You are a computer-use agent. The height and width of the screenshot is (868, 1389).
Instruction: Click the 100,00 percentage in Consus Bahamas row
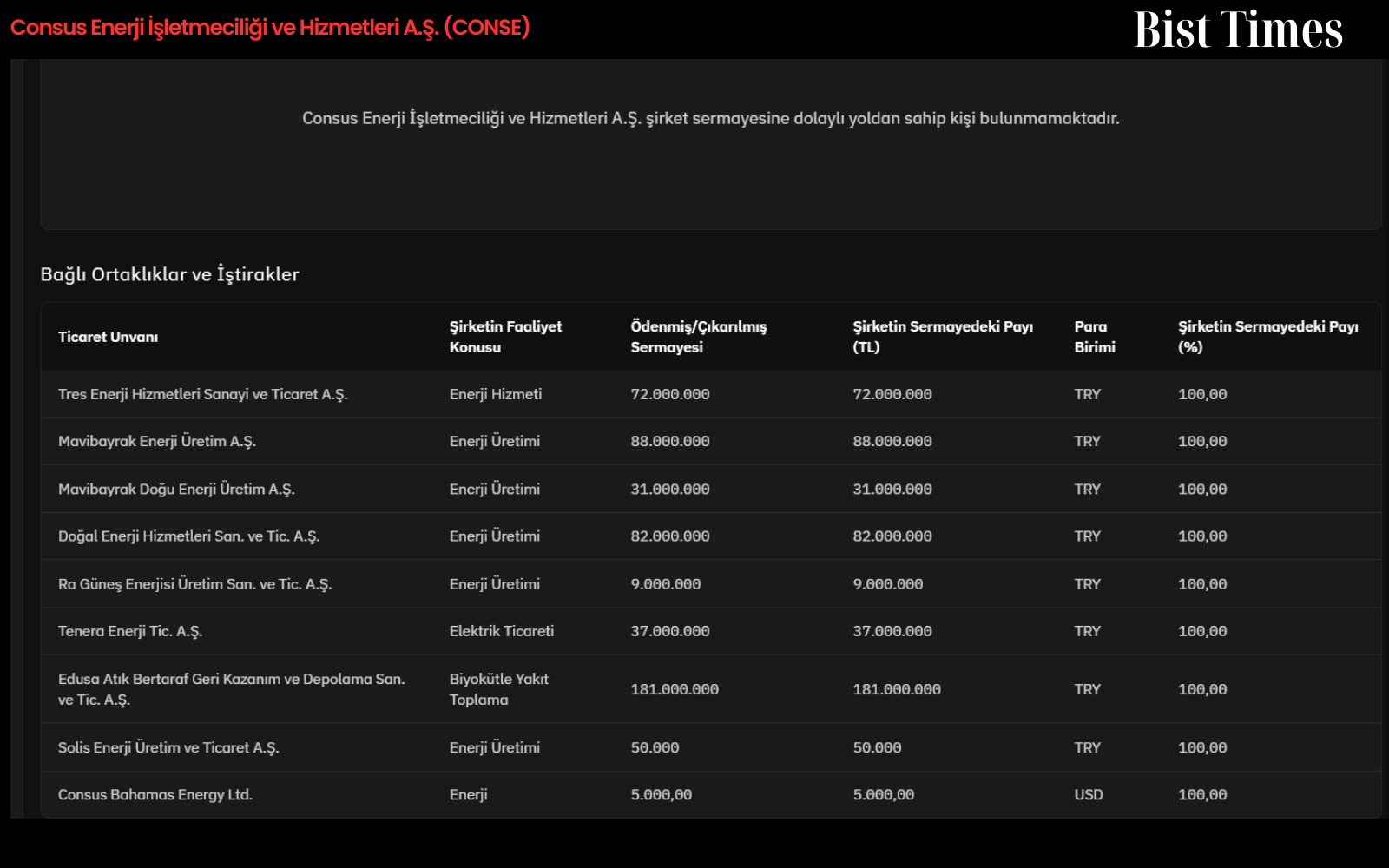tap(1202, 794)
